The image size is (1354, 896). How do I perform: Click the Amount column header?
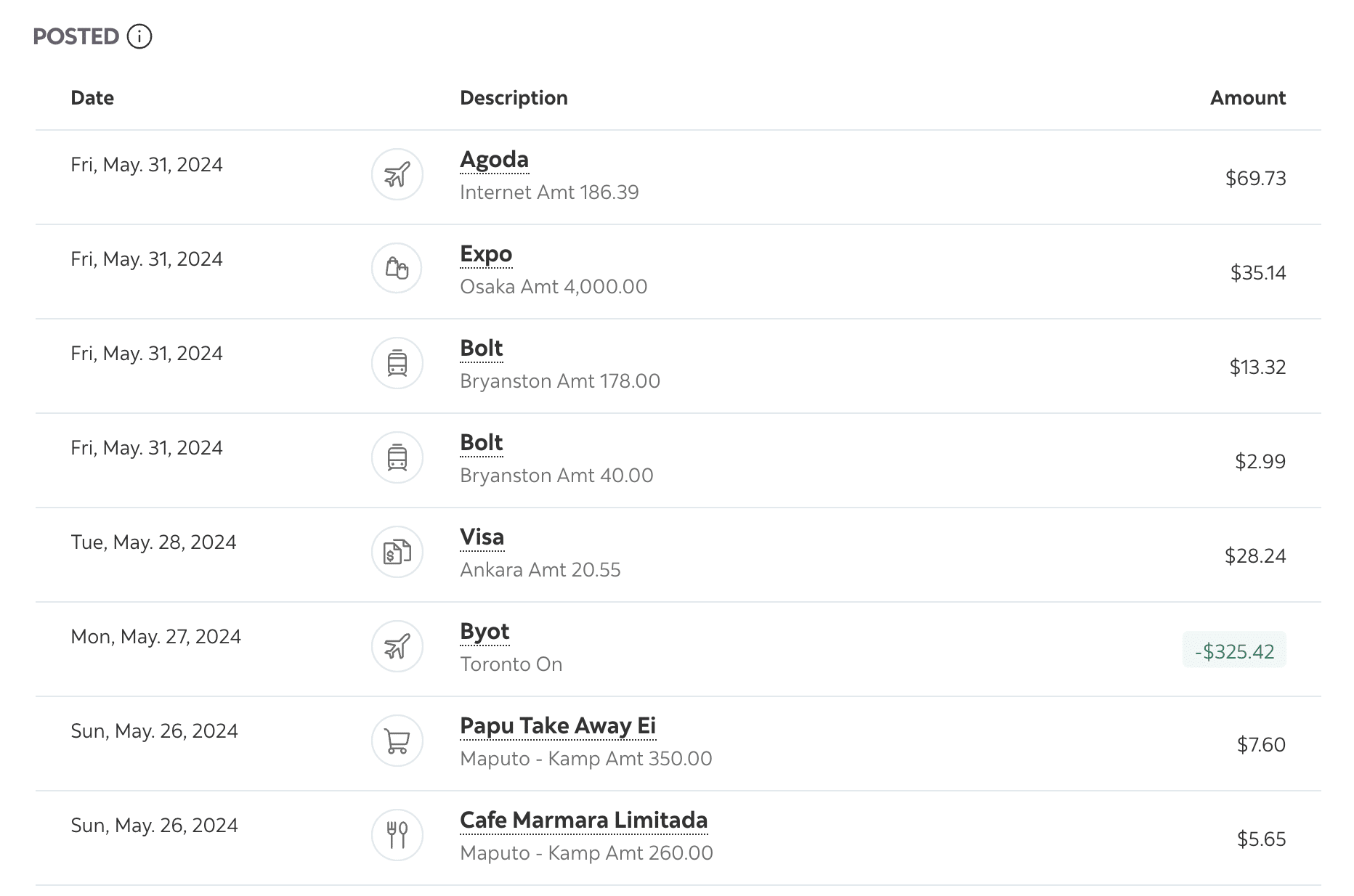1247,98
